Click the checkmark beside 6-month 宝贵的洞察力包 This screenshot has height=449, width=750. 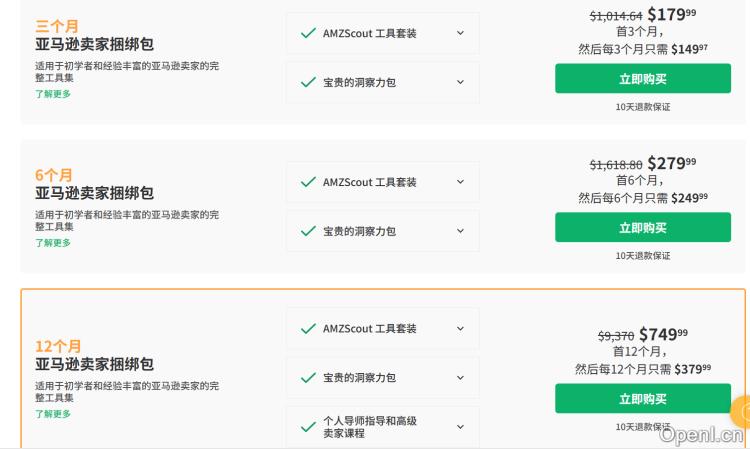(308, 231)
